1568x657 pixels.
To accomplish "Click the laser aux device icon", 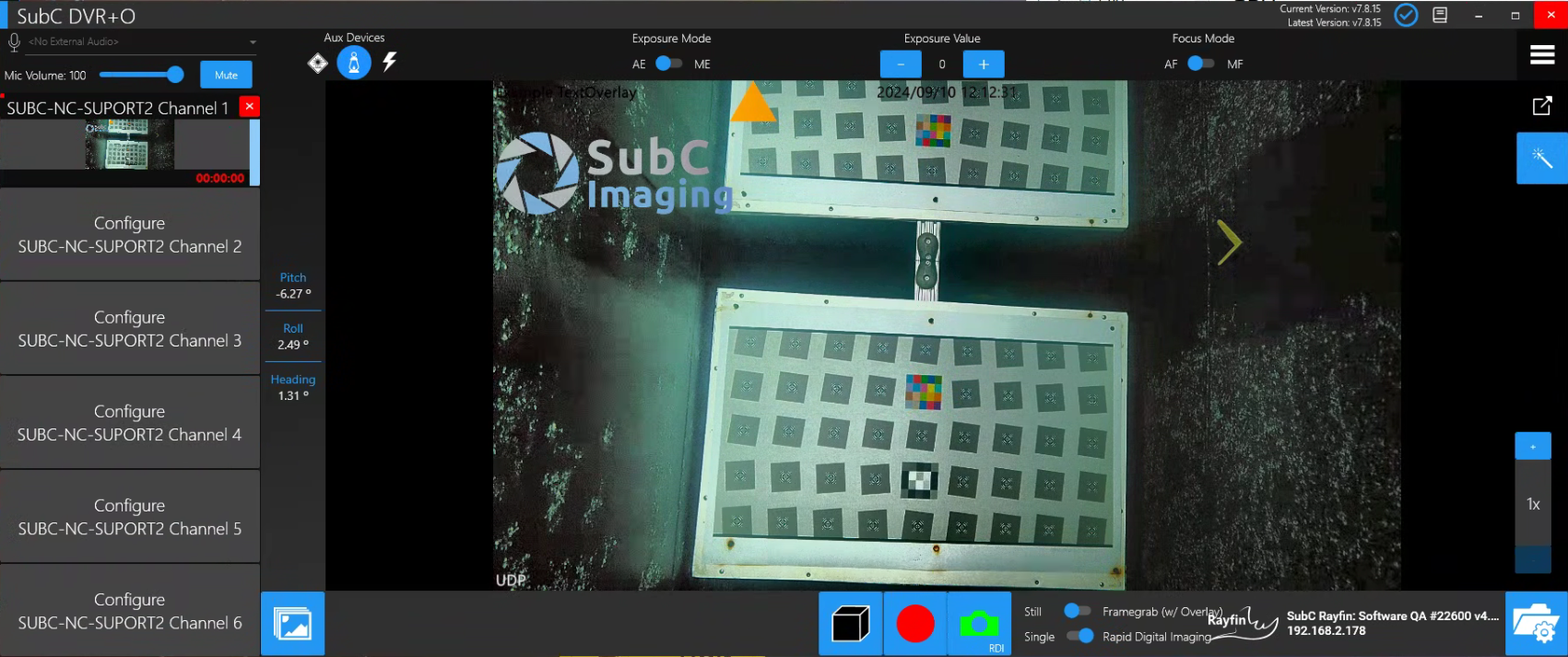I will 318,63.
